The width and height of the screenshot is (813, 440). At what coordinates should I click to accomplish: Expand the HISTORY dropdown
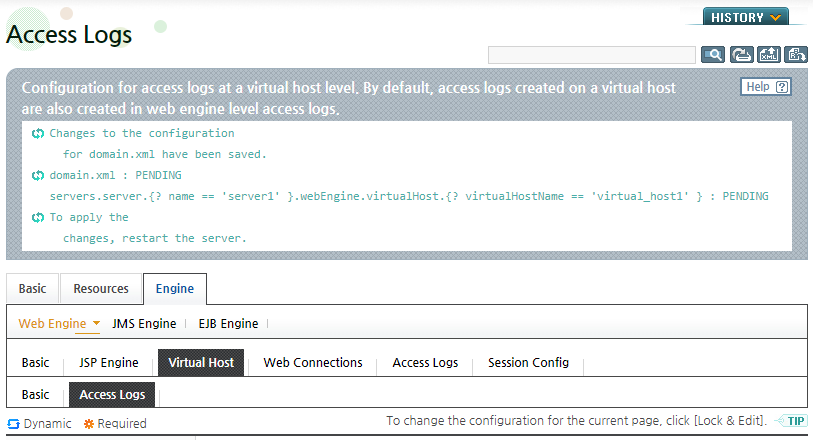click(x=746, y=17)
